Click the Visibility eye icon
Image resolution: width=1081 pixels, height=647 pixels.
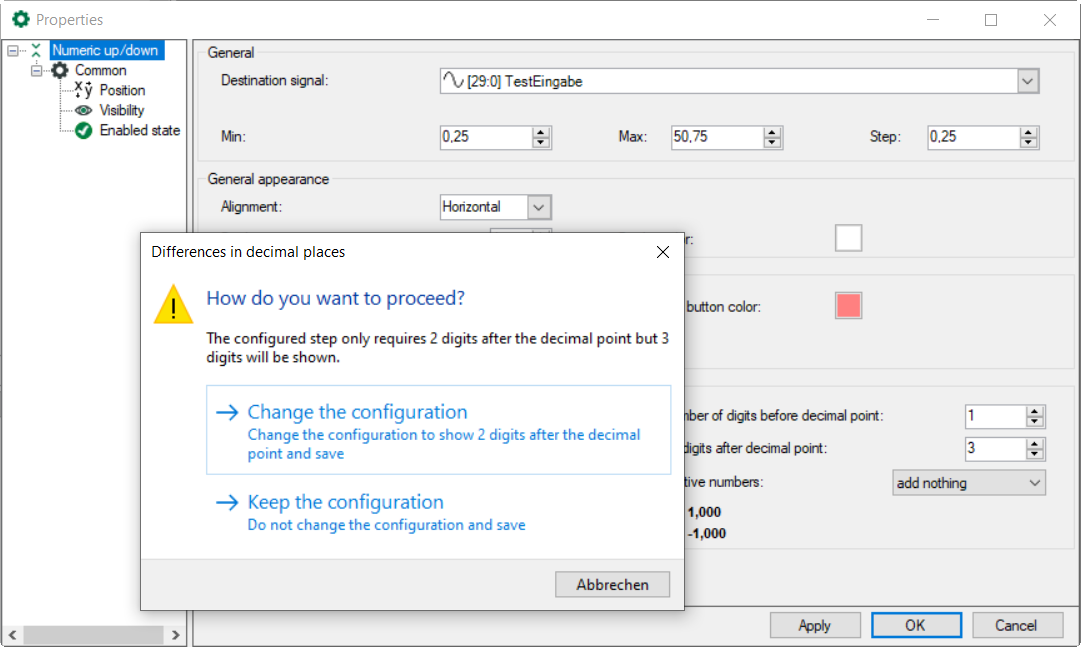[84, 110]
